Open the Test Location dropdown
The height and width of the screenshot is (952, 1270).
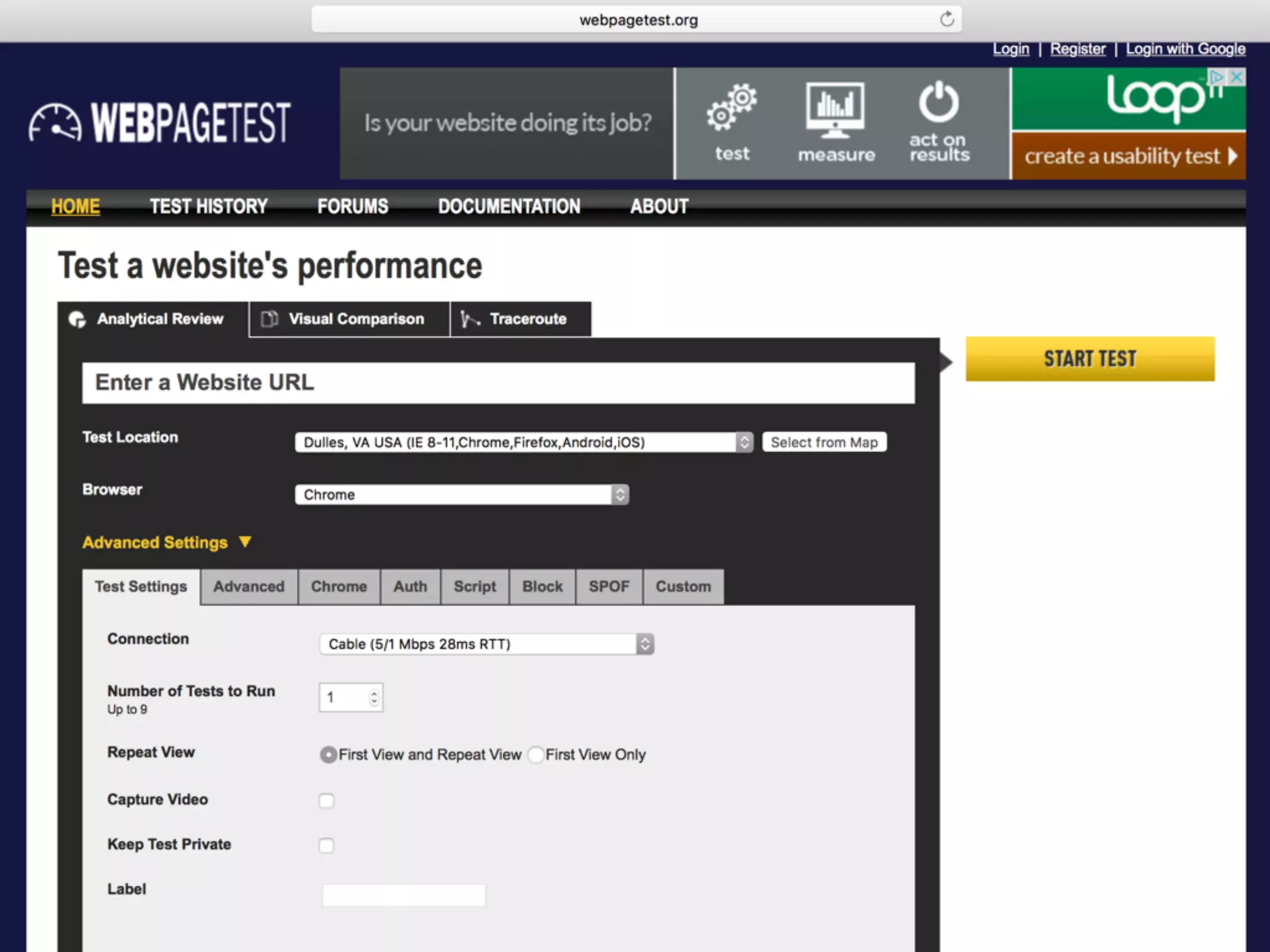tap(524, 442)
